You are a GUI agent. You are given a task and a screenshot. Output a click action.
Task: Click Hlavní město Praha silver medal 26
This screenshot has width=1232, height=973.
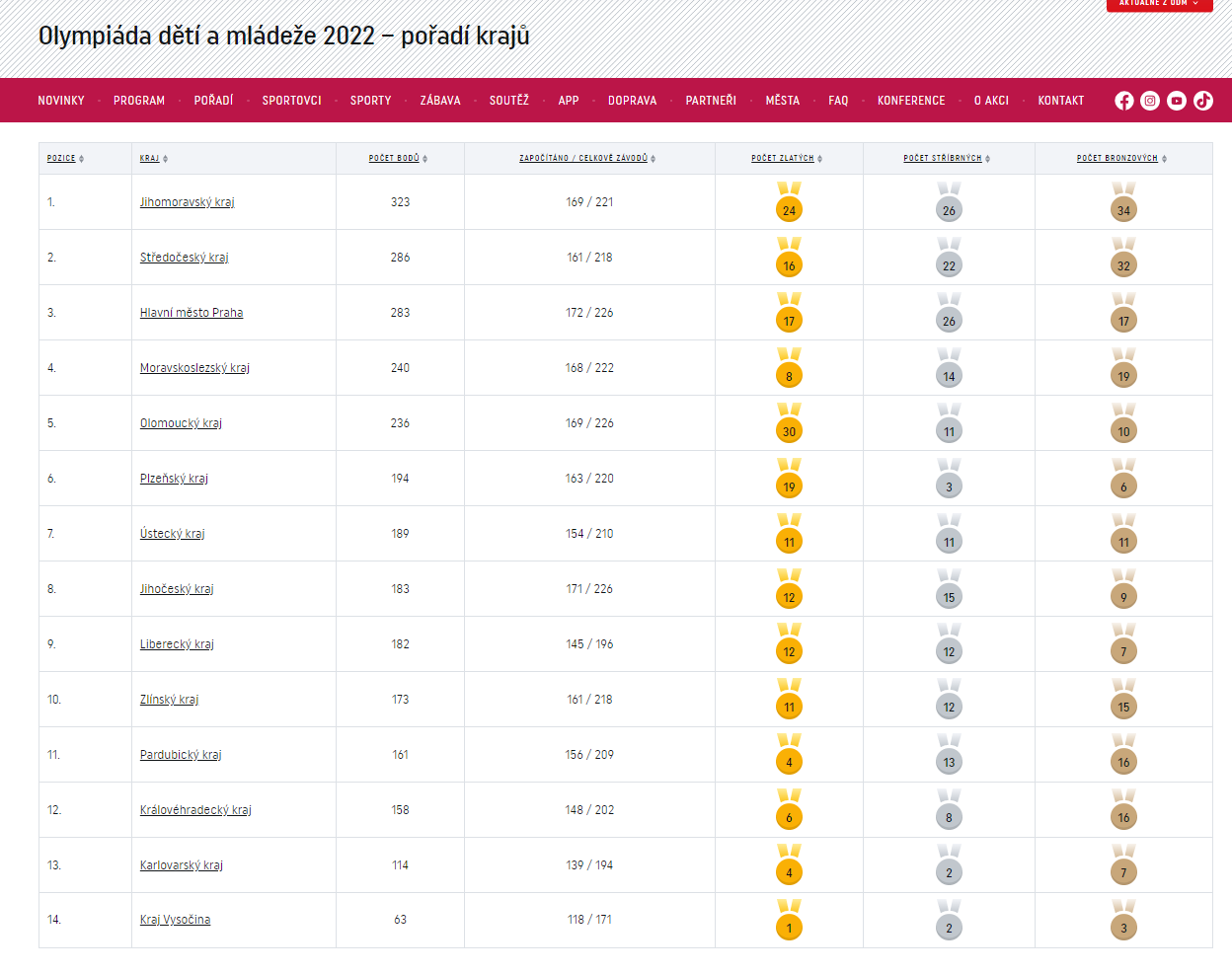[949, 313]
